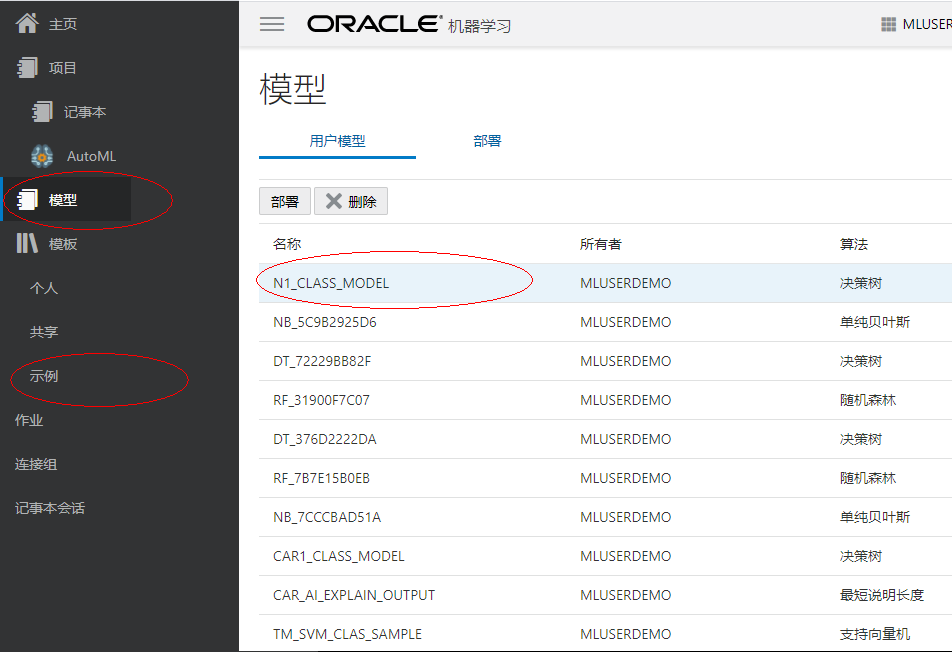Select the CAR_AI_EXPLAIN_OUTPUT row
The width and height of the screenshot is (952, 652).
[605, 595]
